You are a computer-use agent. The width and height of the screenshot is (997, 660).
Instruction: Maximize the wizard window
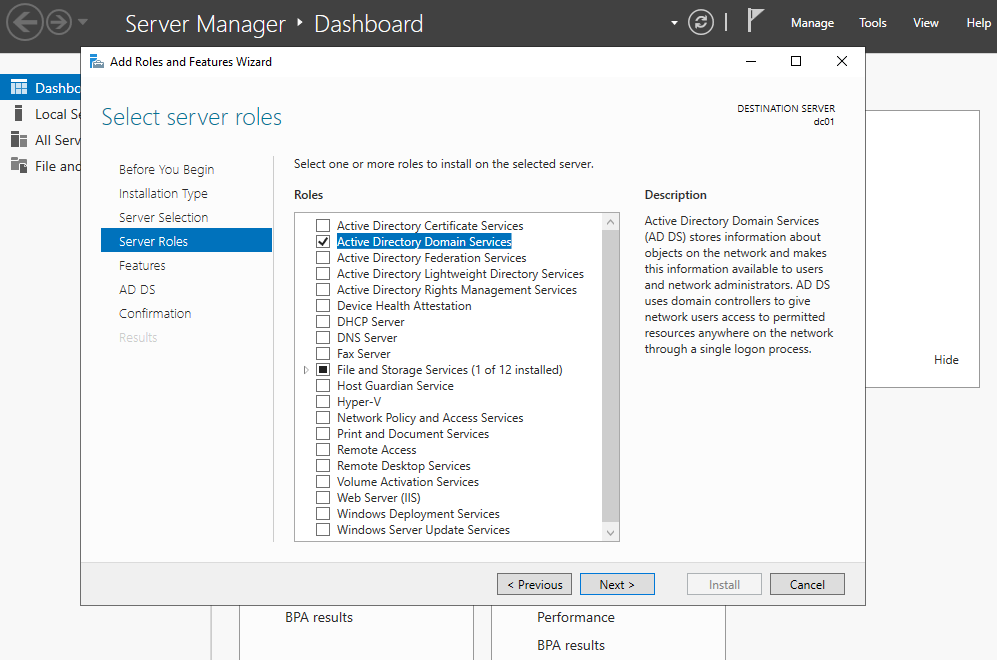click(795, 61)
